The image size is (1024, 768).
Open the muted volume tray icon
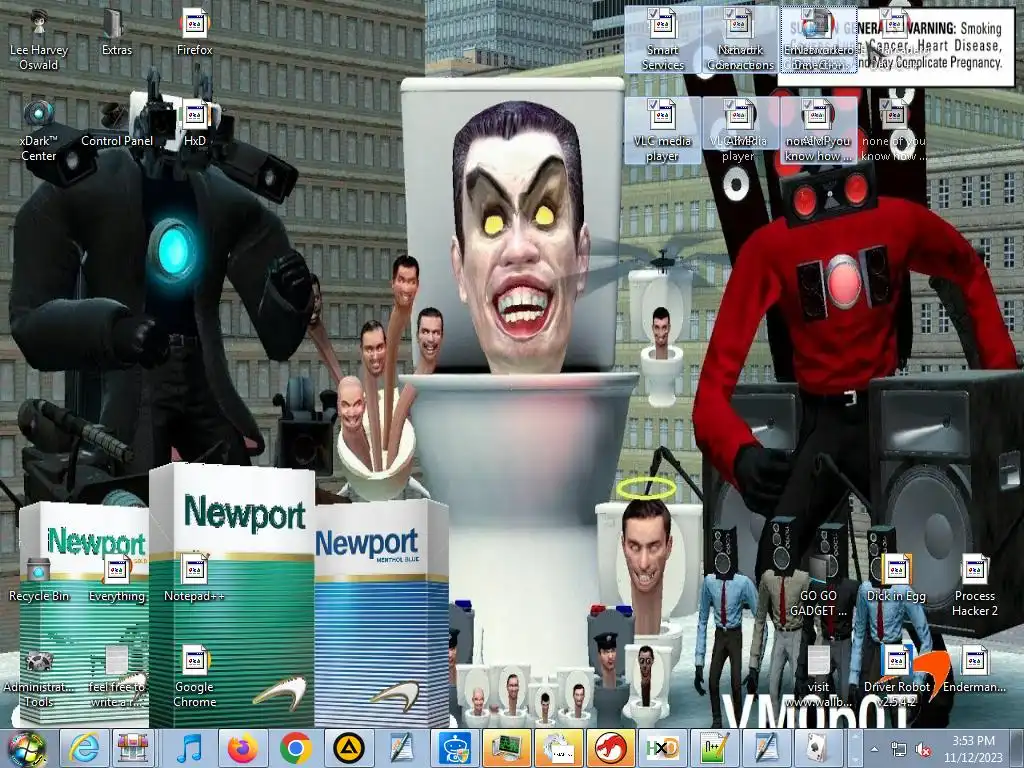[923, 749]
